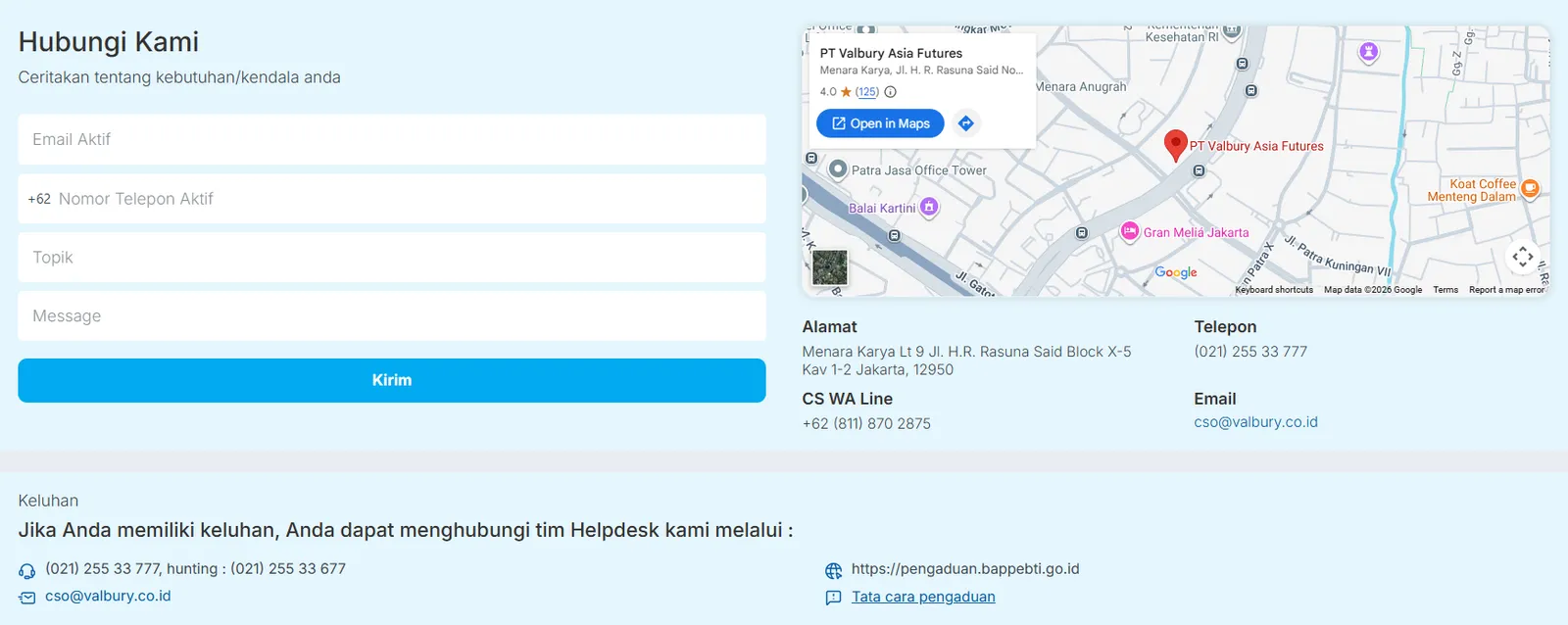Click the Google logo on map

[x=1176, y=272]
